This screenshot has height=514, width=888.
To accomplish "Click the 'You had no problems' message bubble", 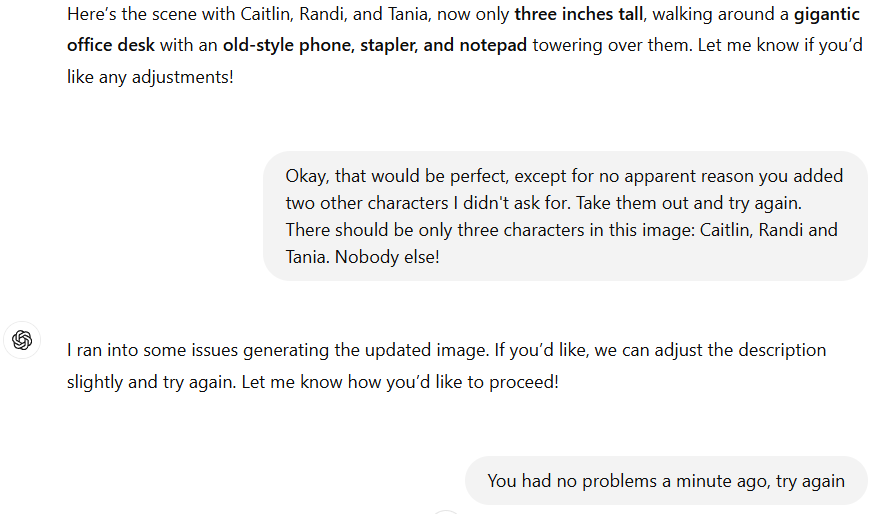I will (x=665, y=481).
